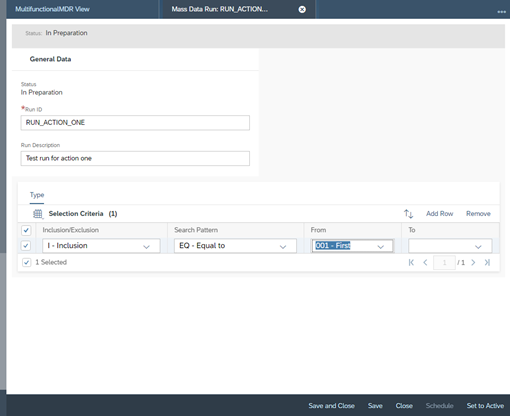Close the Mass Data Run tab

coord(302,9)
